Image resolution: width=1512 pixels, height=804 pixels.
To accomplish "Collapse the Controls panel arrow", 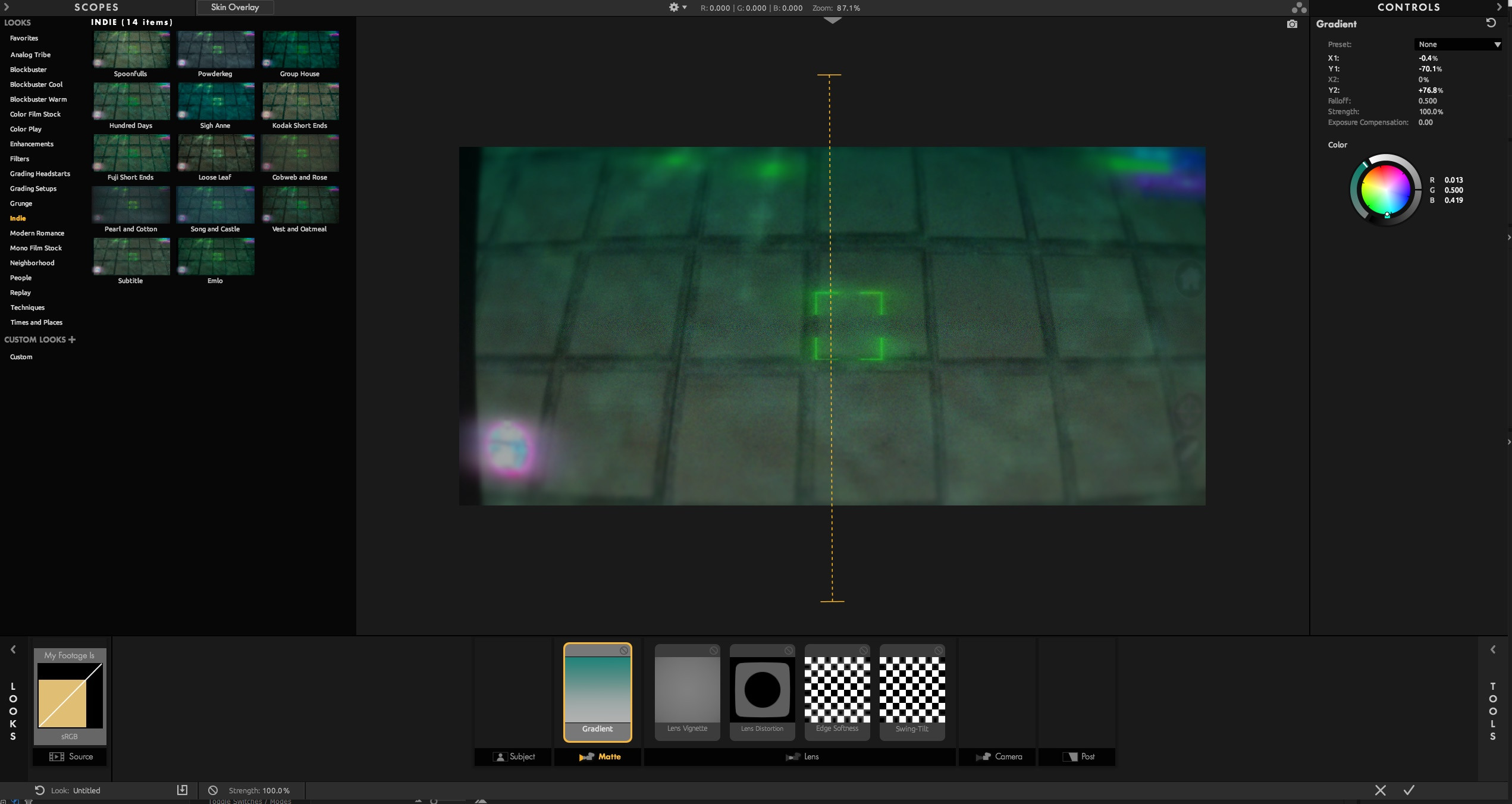I will click(1499, 7).
